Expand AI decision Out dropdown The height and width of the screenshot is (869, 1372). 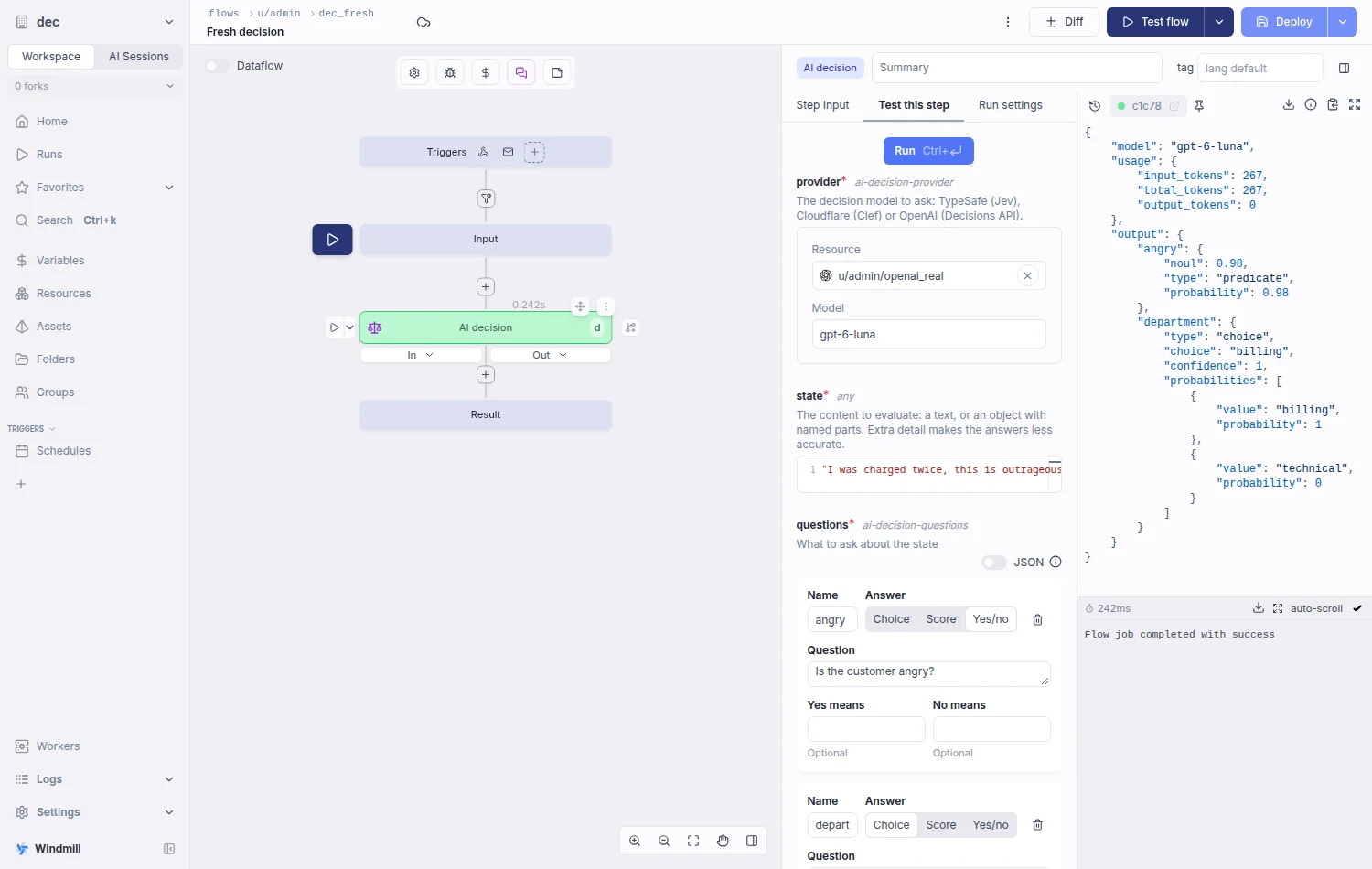[550, 355]
